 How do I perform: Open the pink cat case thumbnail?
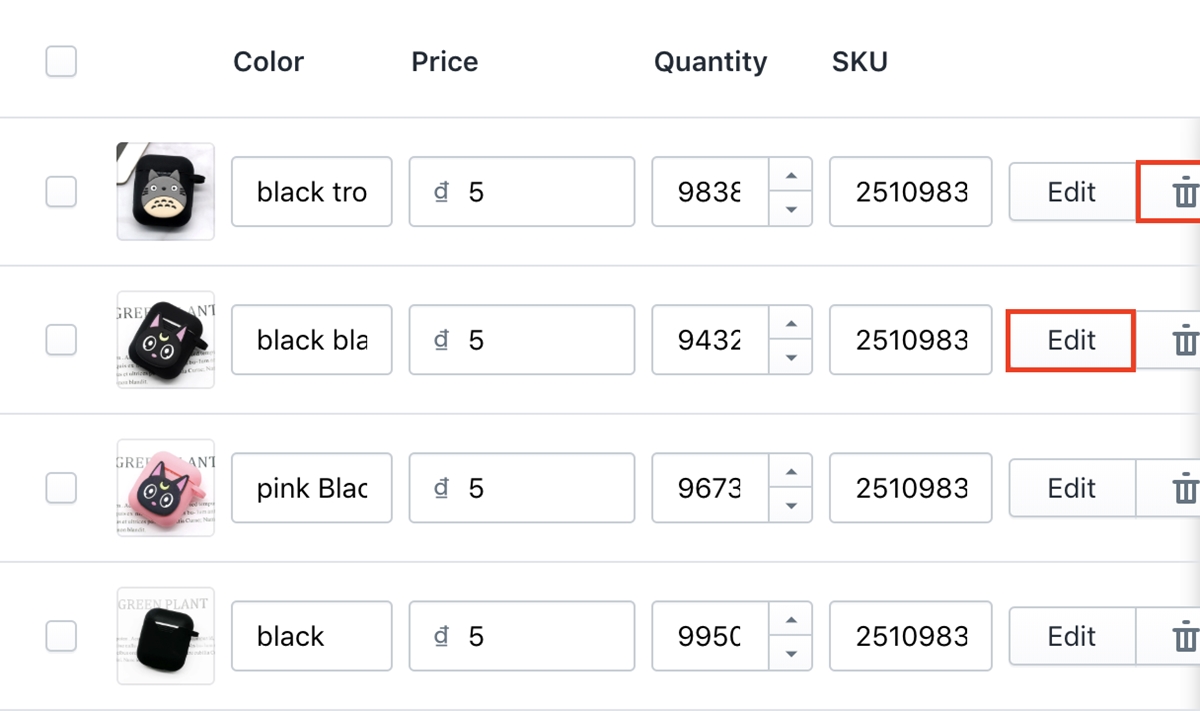(165, 488)
